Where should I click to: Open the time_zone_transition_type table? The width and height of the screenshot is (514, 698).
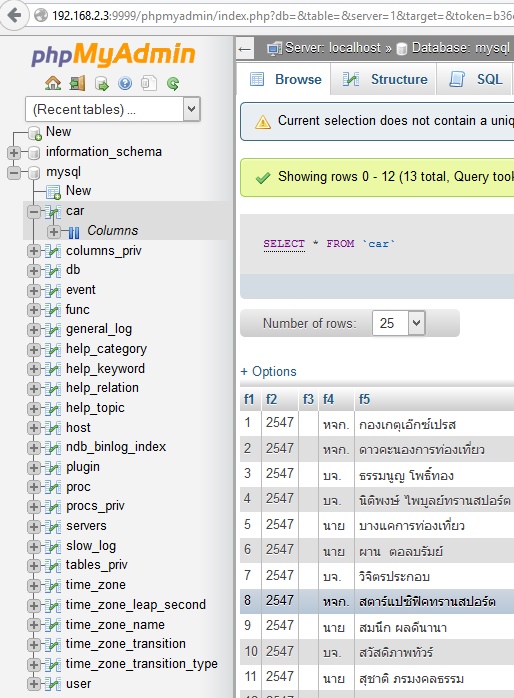point(142,664)
